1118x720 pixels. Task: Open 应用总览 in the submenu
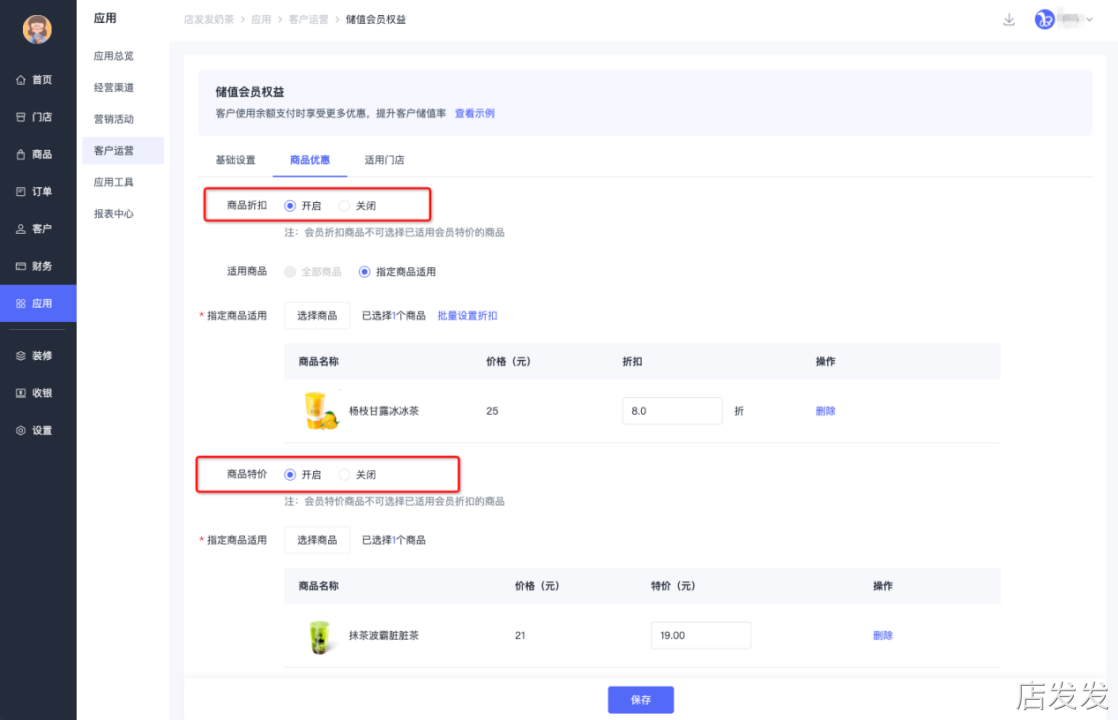(114, 56)
